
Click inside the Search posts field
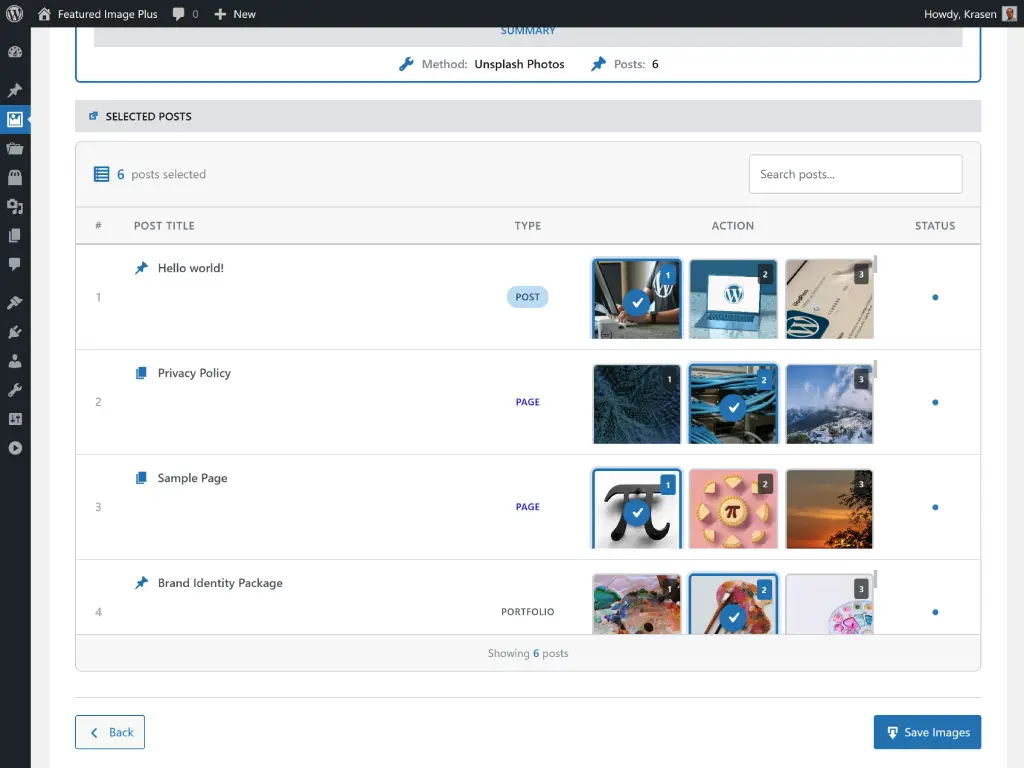click(x=855, y=174)
